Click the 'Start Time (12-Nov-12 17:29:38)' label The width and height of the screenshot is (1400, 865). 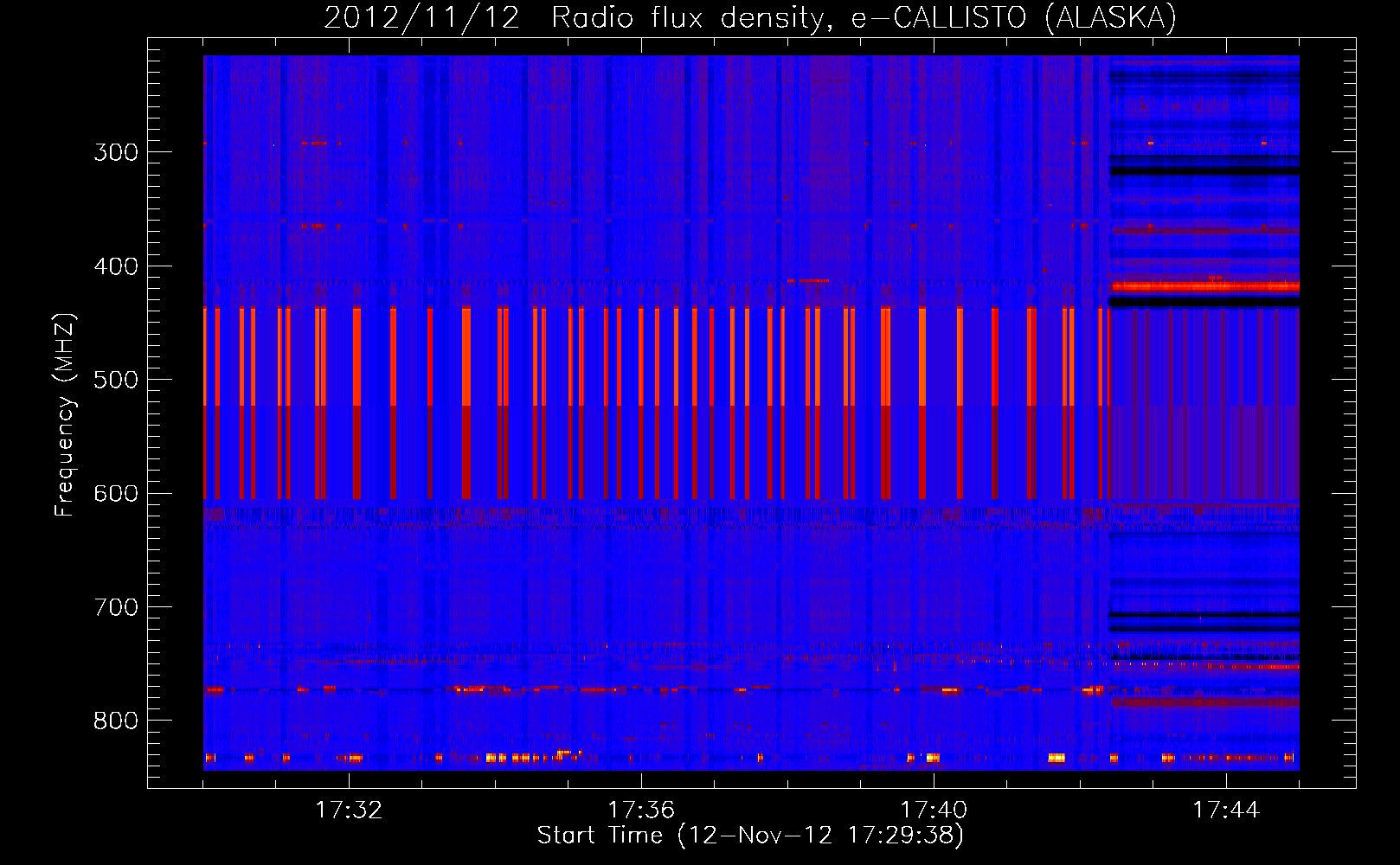[750, 836]
